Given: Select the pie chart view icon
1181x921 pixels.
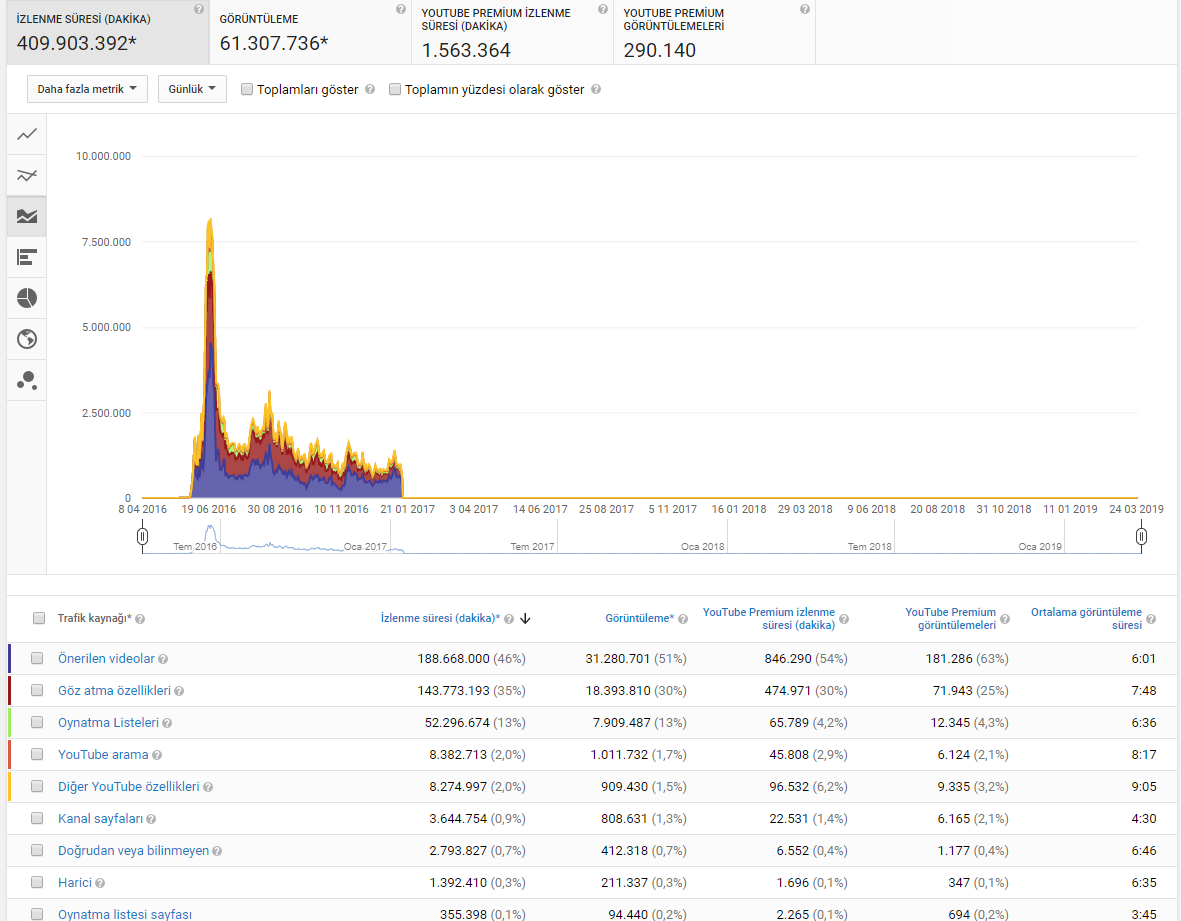Looking at the screenshot, I should [27, 298].
